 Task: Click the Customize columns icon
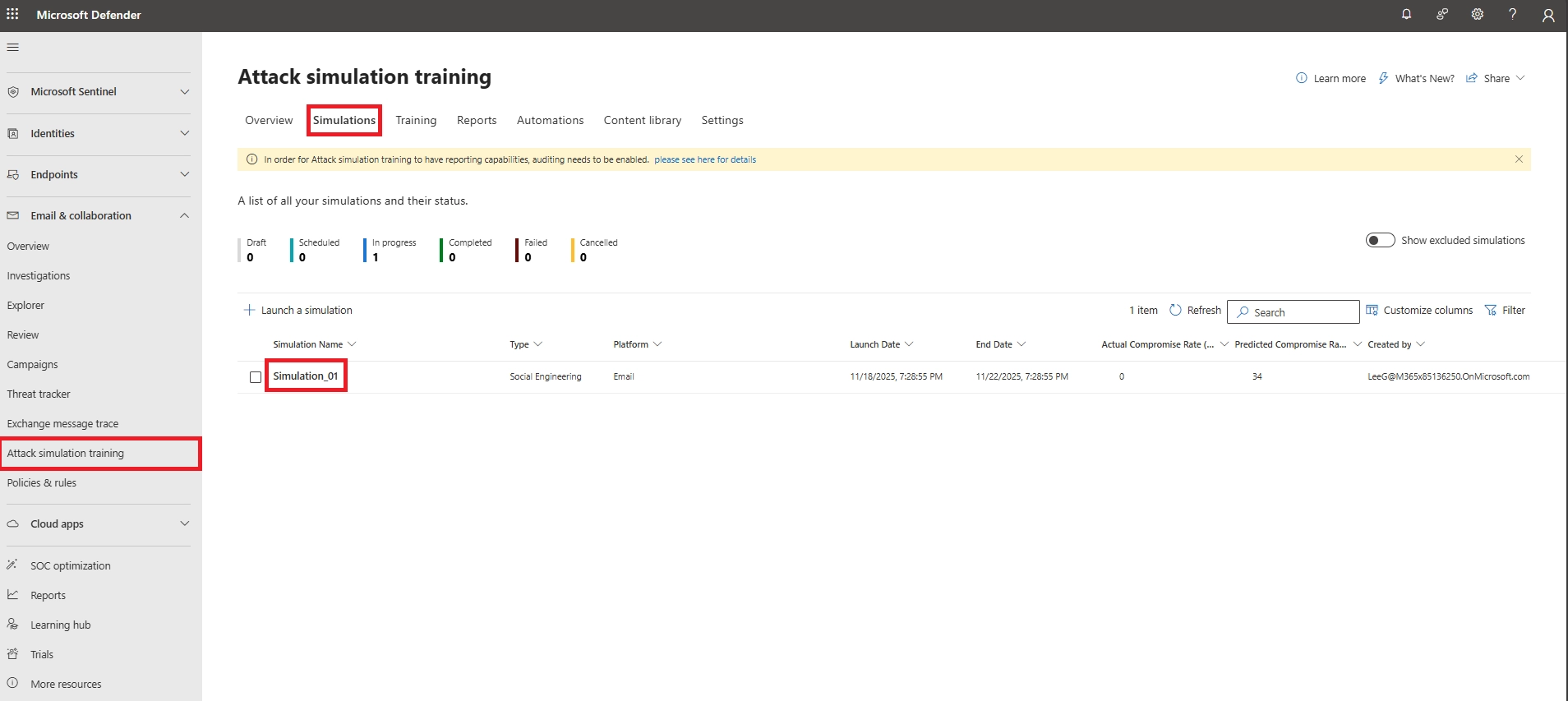click(x=1372, y=310)
